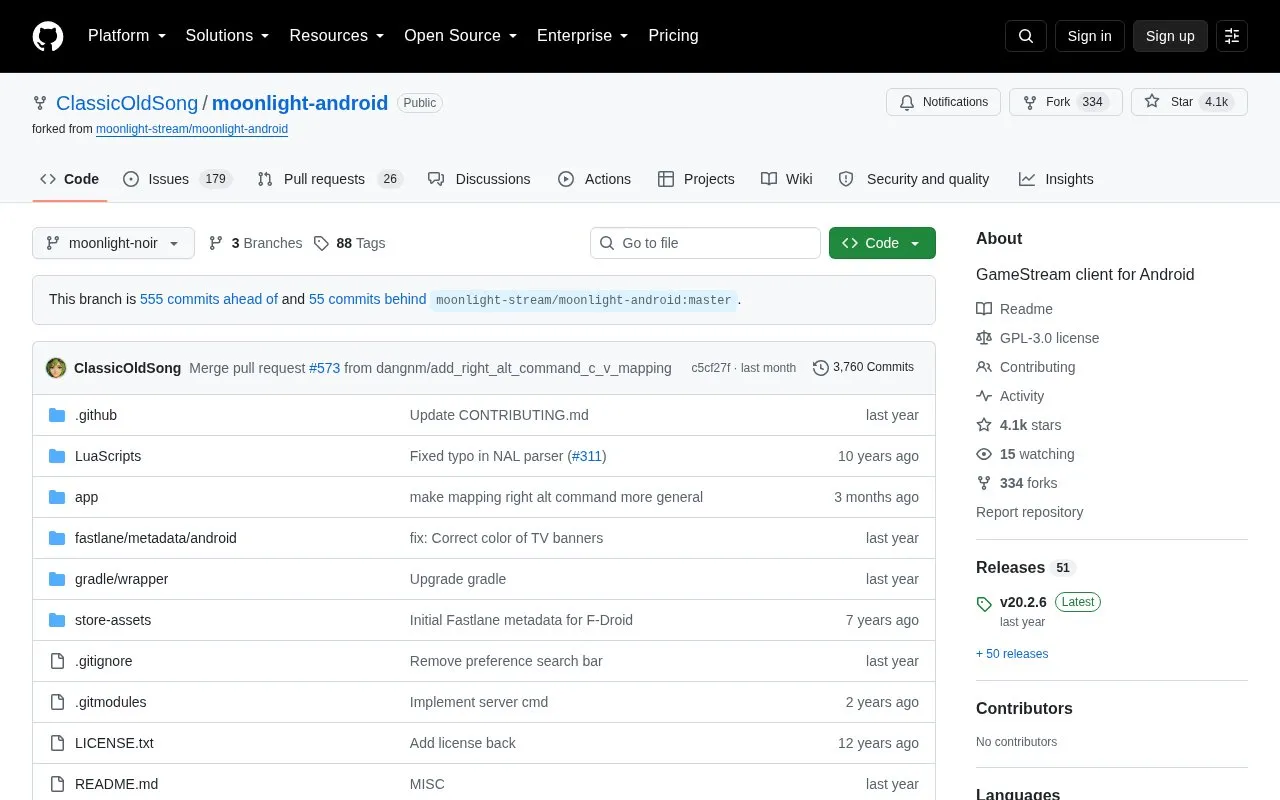Click the README.md file name

coord(116,784)
